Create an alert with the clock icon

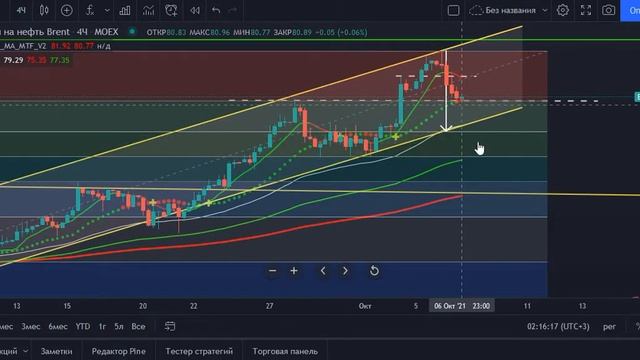click(x=171, y=10)
